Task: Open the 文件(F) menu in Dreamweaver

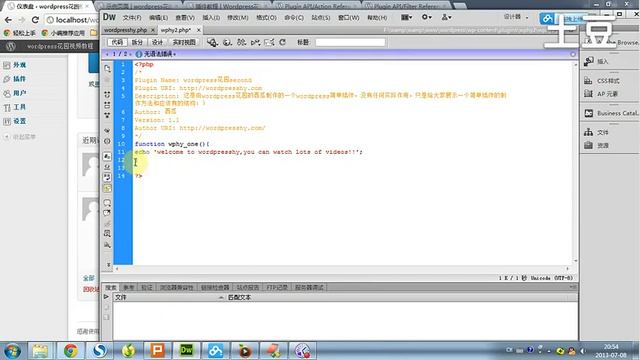Action: 132,18
